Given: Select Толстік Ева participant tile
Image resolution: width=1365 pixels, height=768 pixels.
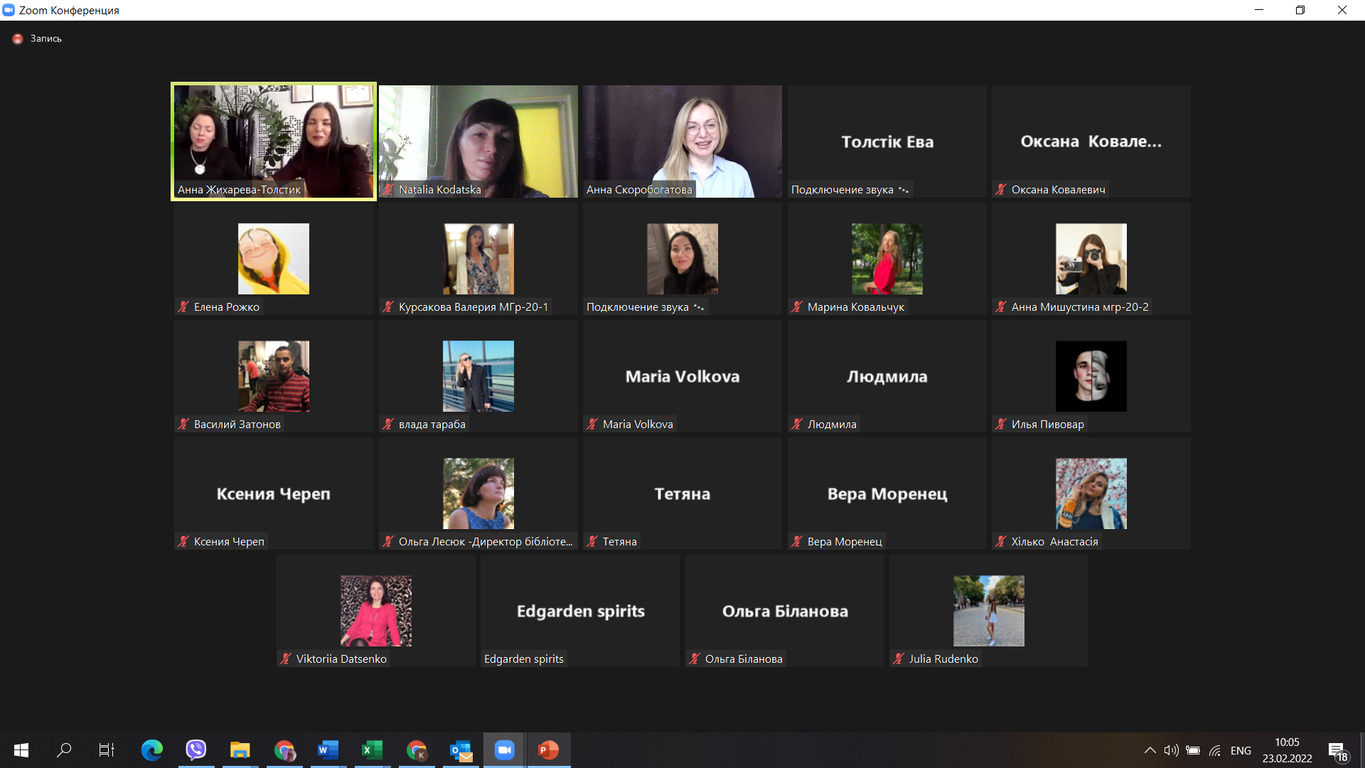Looking at the screenshot, I should coord(887,141).
